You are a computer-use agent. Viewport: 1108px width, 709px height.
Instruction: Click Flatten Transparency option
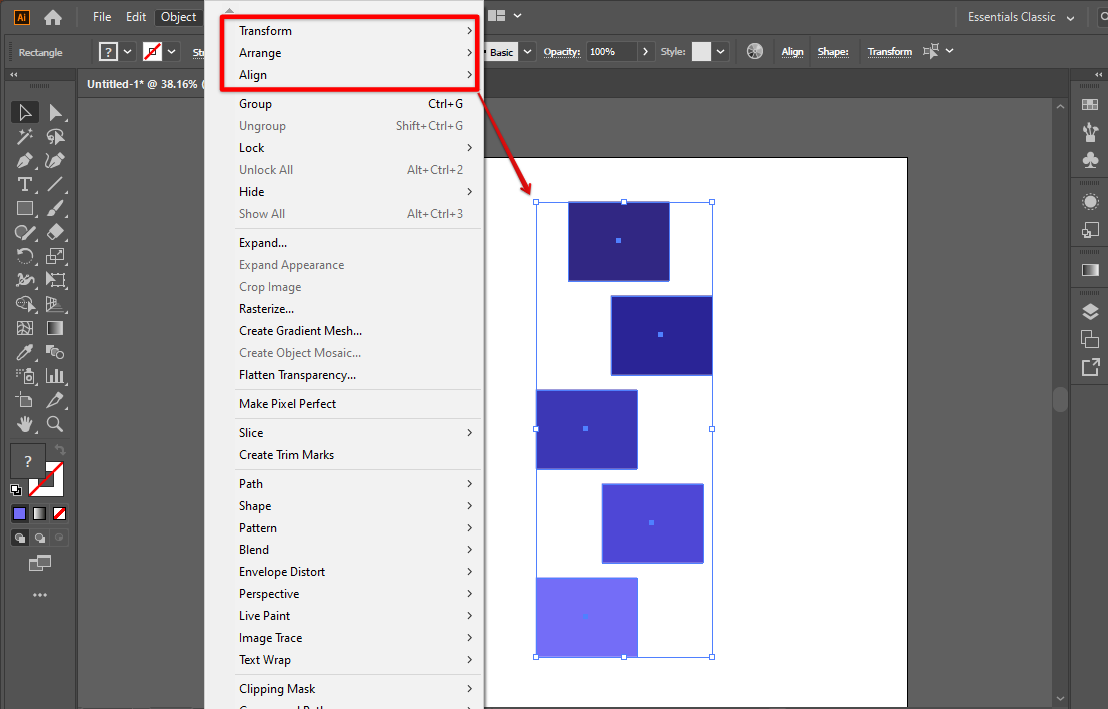296,374
